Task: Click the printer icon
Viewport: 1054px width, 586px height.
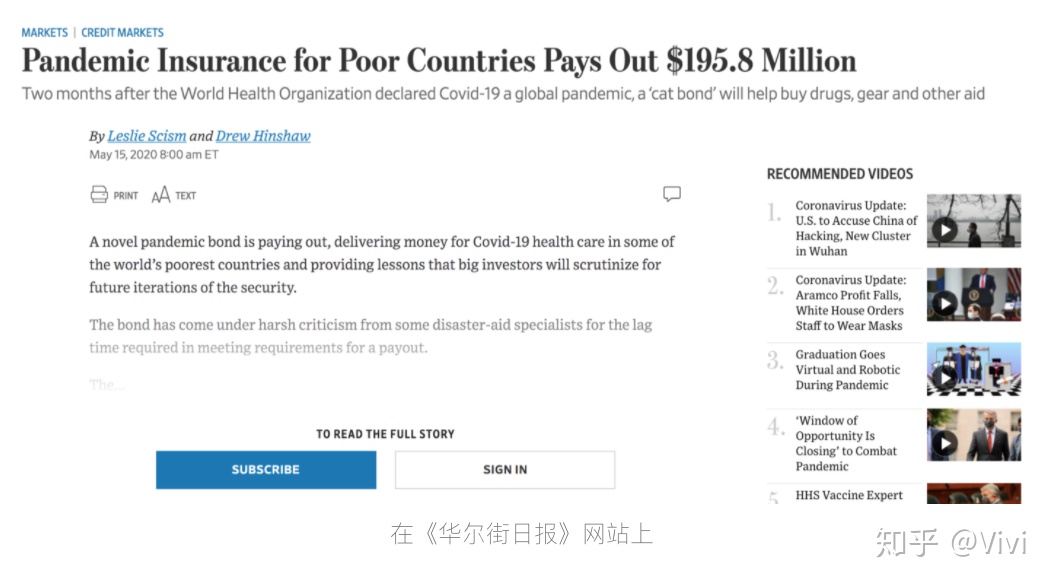Action: 99,195
